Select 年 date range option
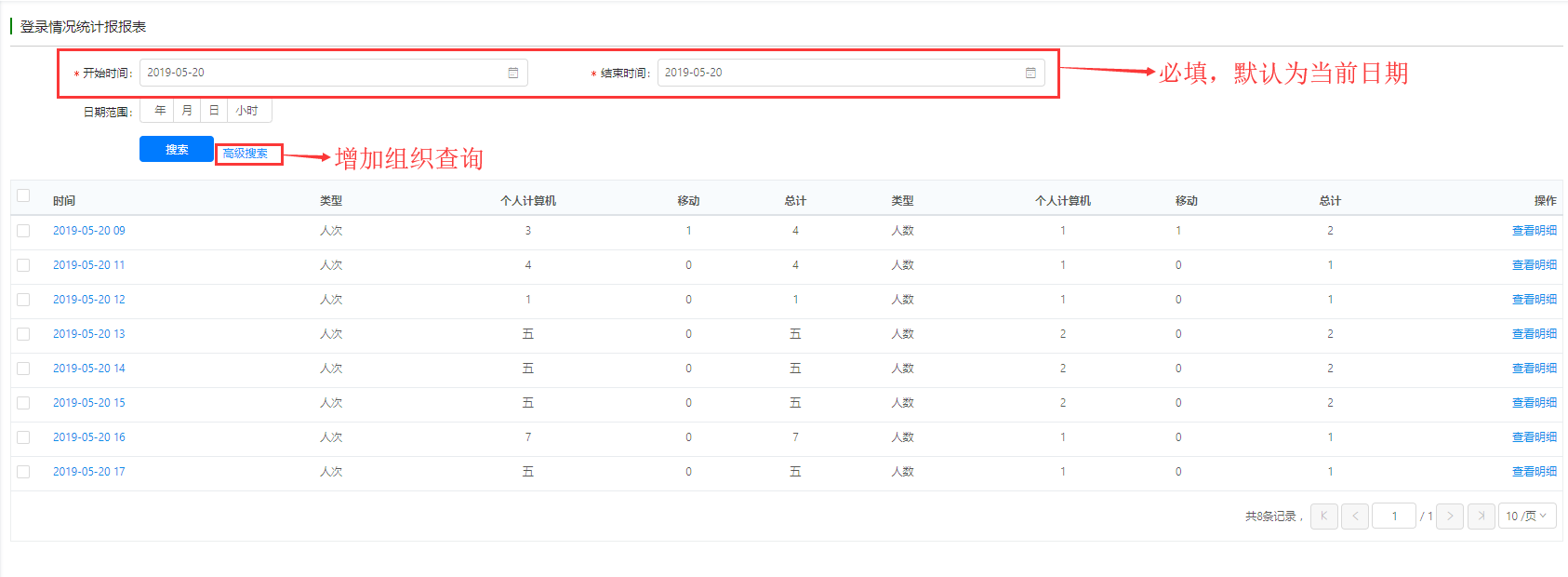Viewport: 1568px width, 577px height. coord(159,111)
